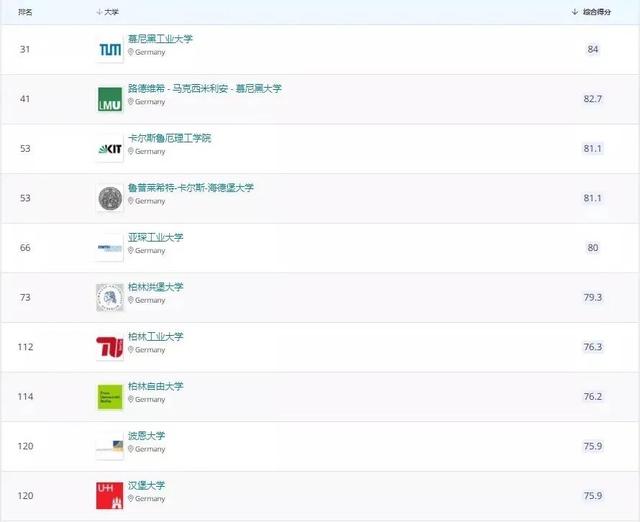Open the 卡尔斯鲁厄理工学院 link
Screen dimensions: 640x522
169,138
